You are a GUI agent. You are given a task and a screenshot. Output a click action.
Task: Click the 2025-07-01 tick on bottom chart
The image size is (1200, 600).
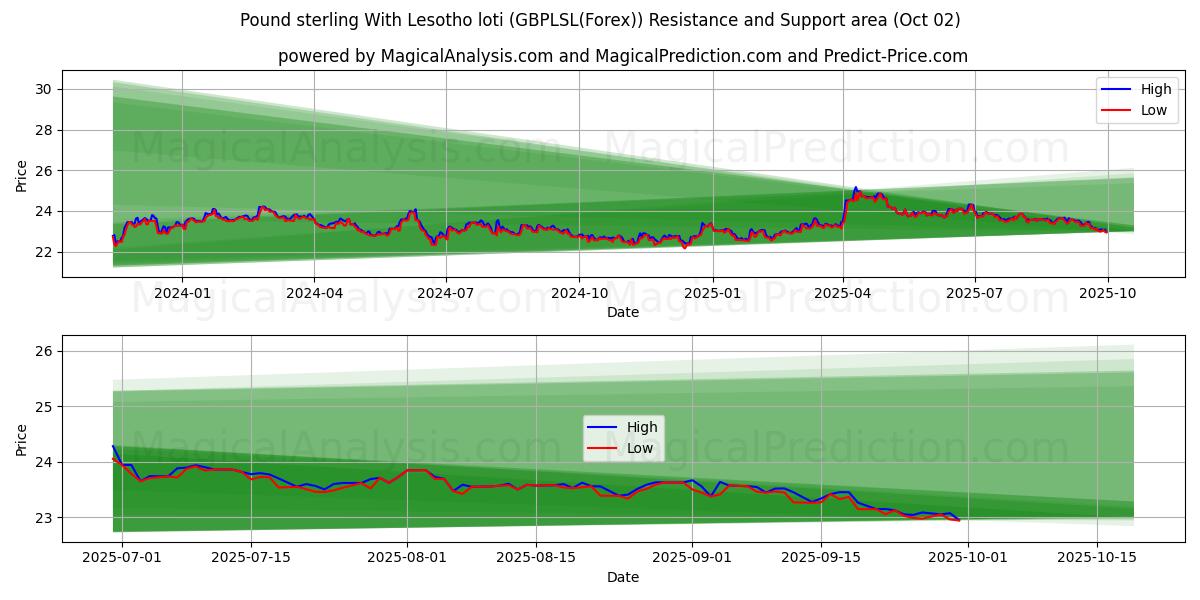[x=122, y=558]
